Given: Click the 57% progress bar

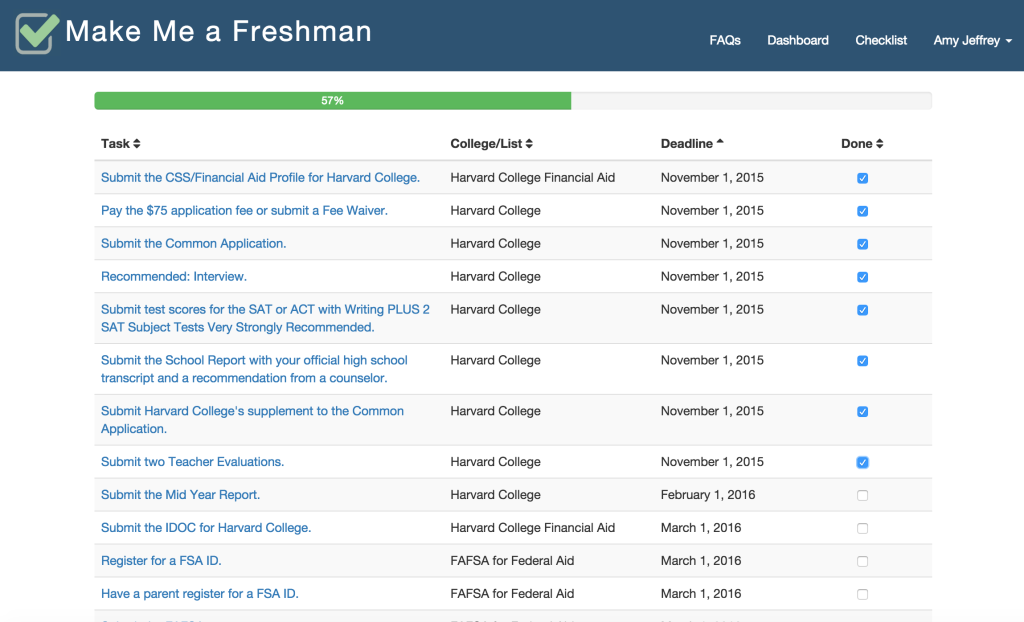Looking at the screenshot, I should (332, 100).
